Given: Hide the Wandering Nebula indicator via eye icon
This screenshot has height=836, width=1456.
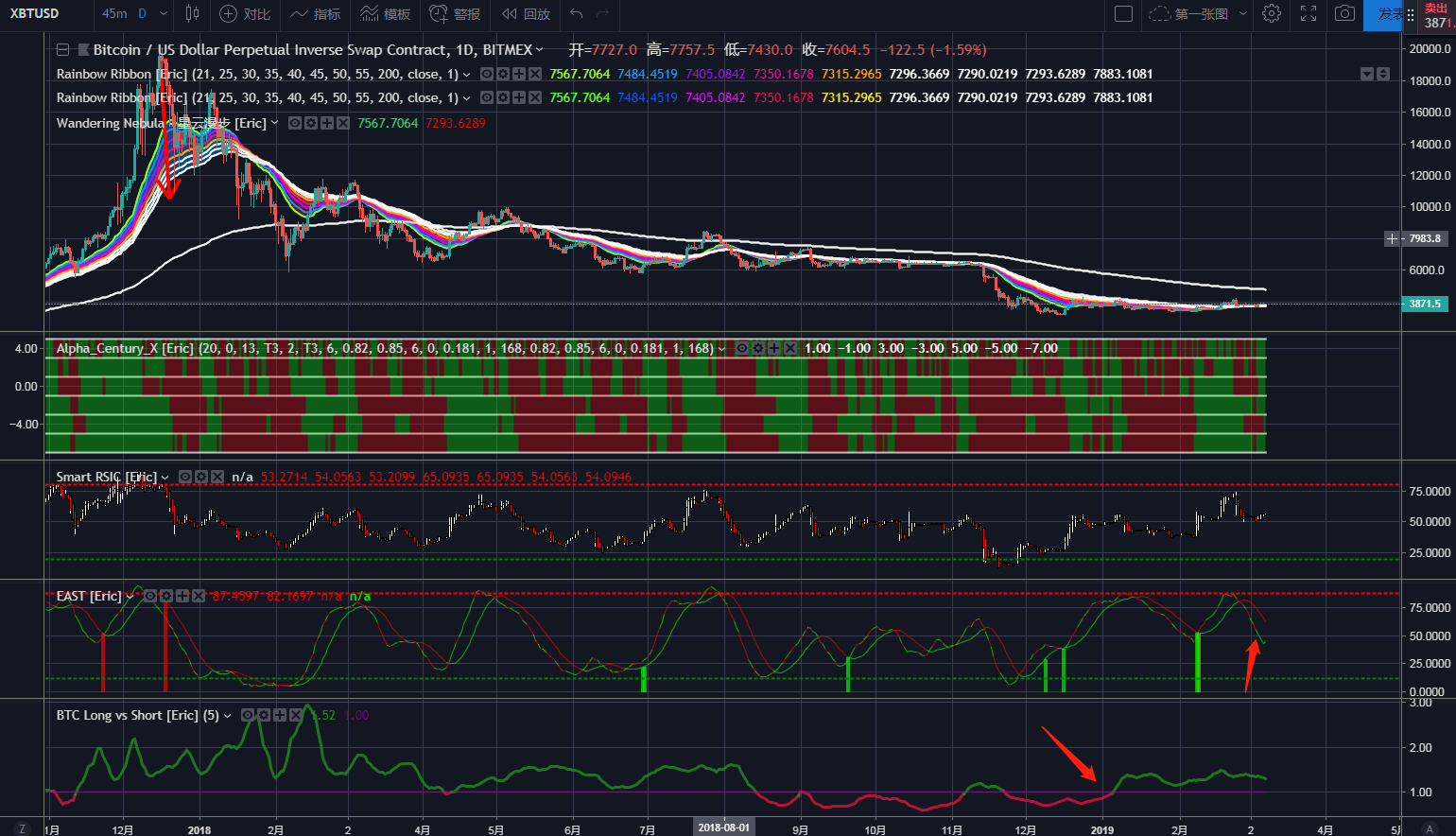Looking at the screenshot, I should (295, 123).
